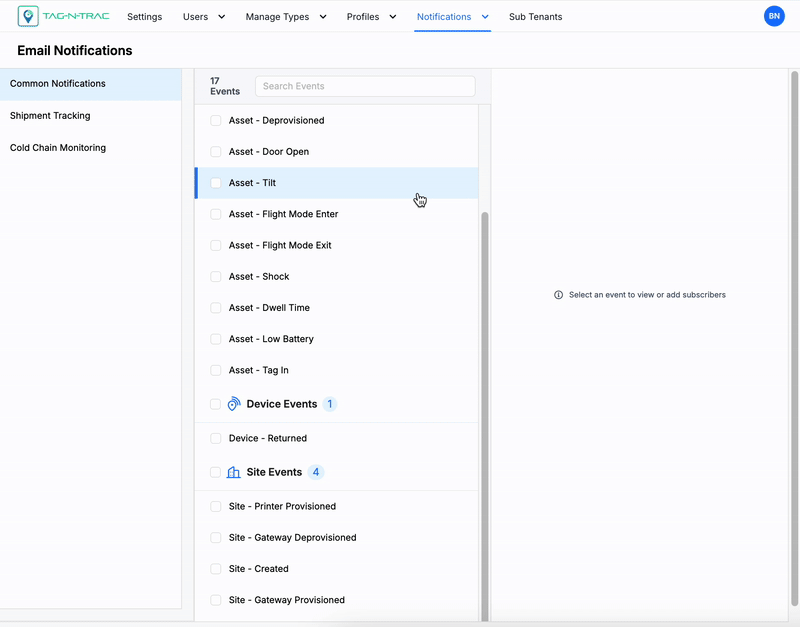Select the Site - Gateway Provisioned row
The width and height of the screenshot is (800, 627).
point(337,600)
